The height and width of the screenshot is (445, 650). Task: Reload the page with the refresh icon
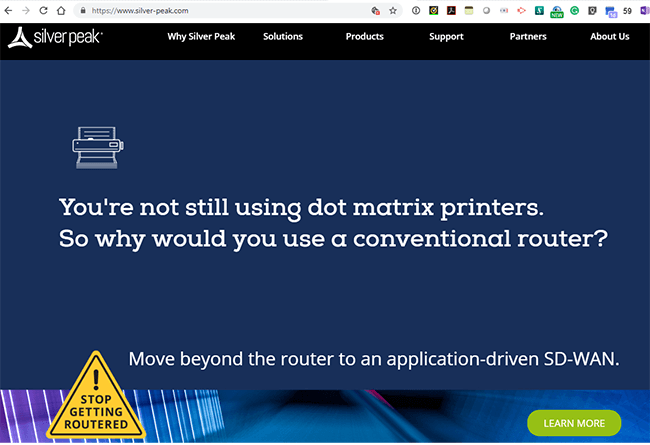tap(44, 10)
